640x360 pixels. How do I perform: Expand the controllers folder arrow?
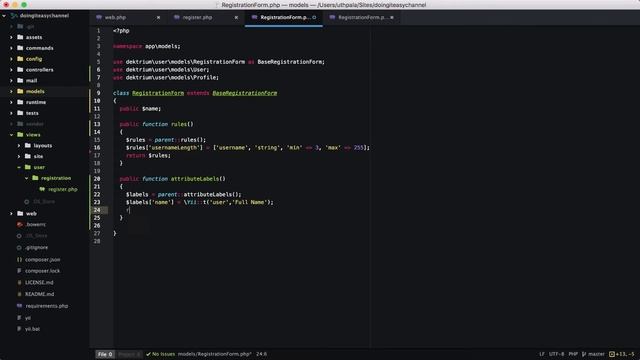(x=11, y=70)
